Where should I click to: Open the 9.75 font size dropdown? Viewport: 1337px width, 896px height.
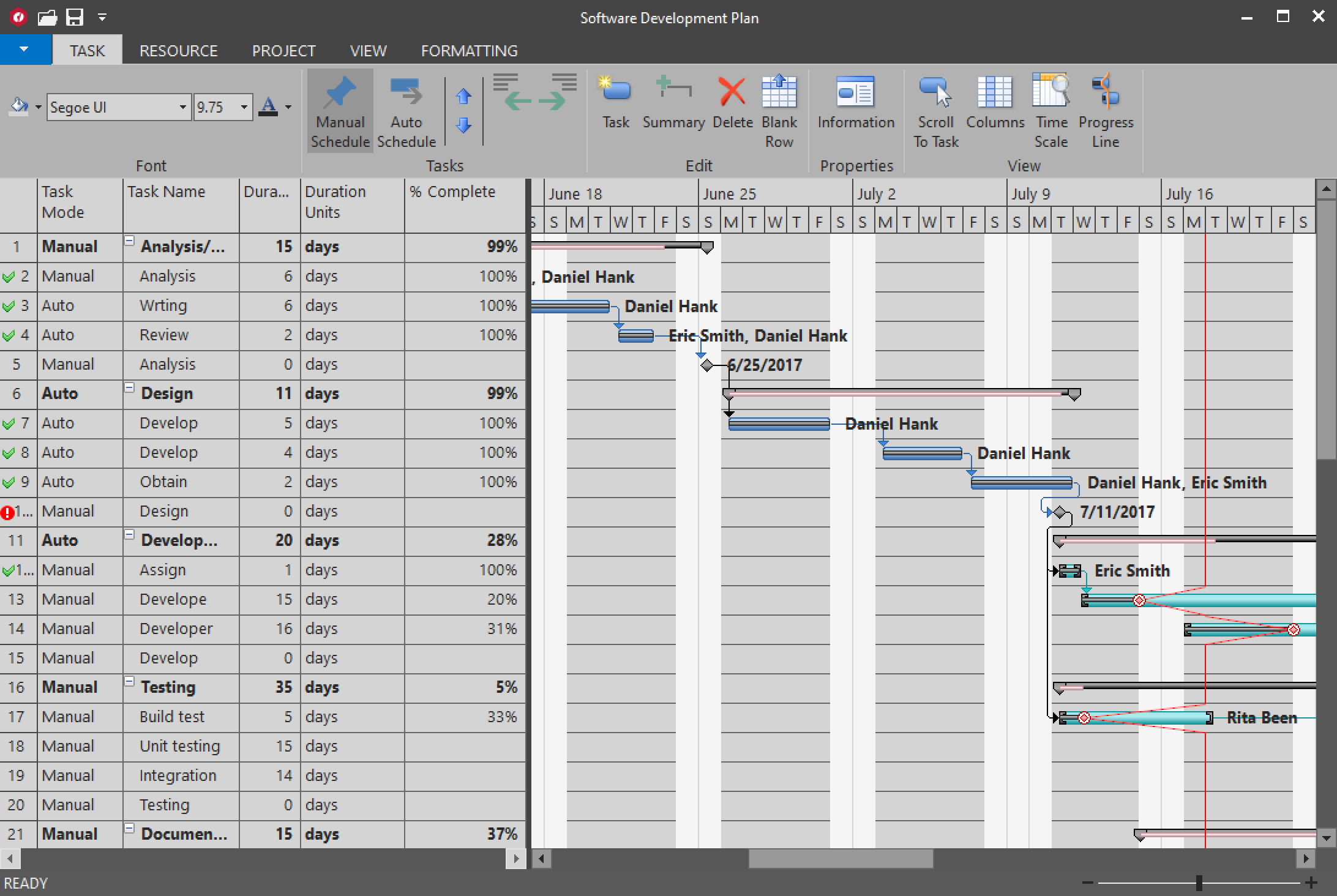tap(244, 108)
